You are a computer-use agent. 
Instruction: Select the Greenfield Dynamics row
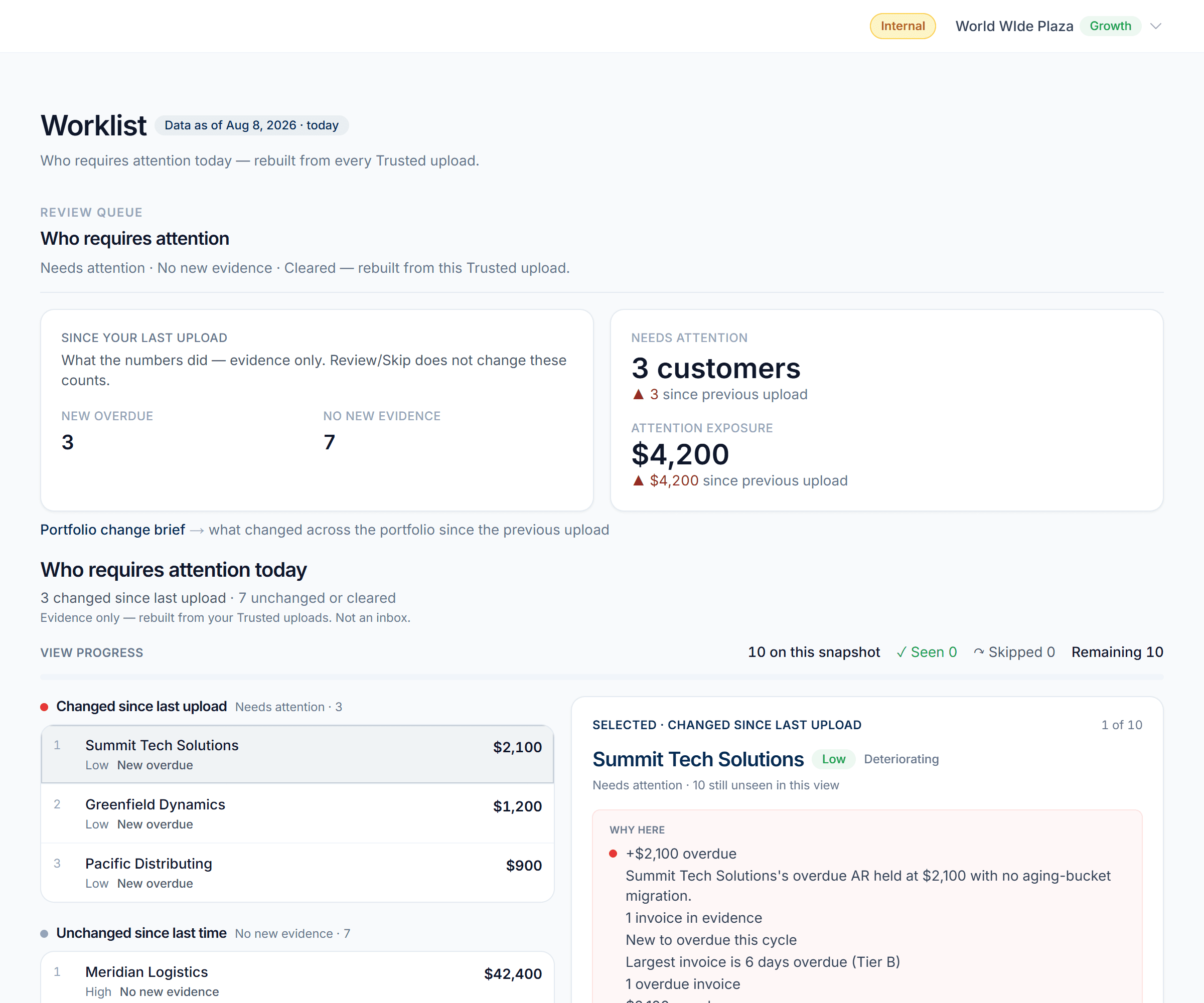(297, 813)
